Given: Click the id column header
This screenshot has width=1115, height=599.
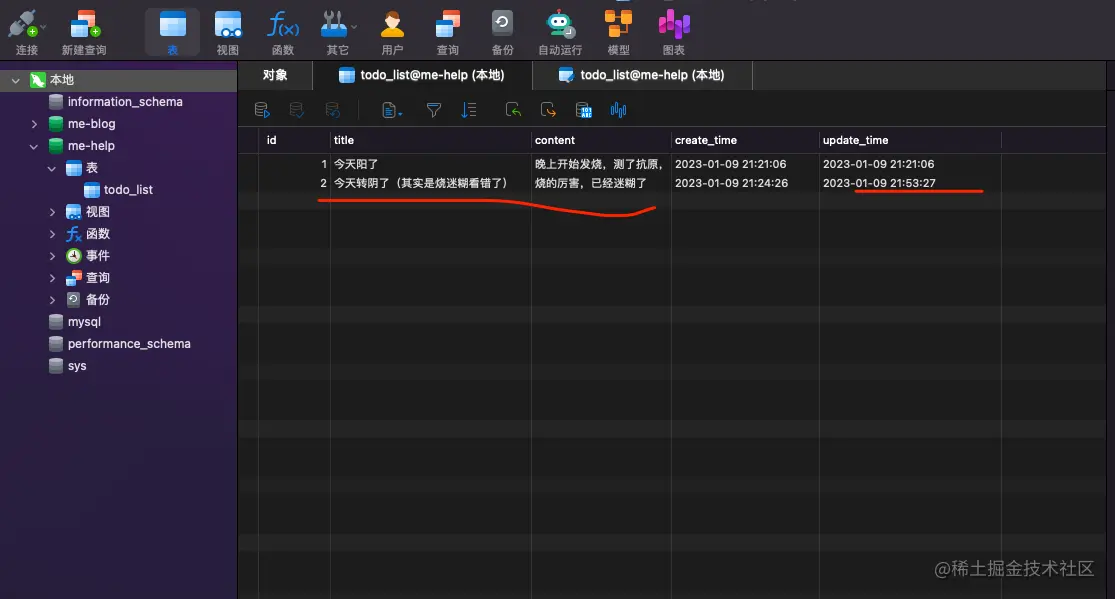Looking at the screenshot, I should [294, 140].
